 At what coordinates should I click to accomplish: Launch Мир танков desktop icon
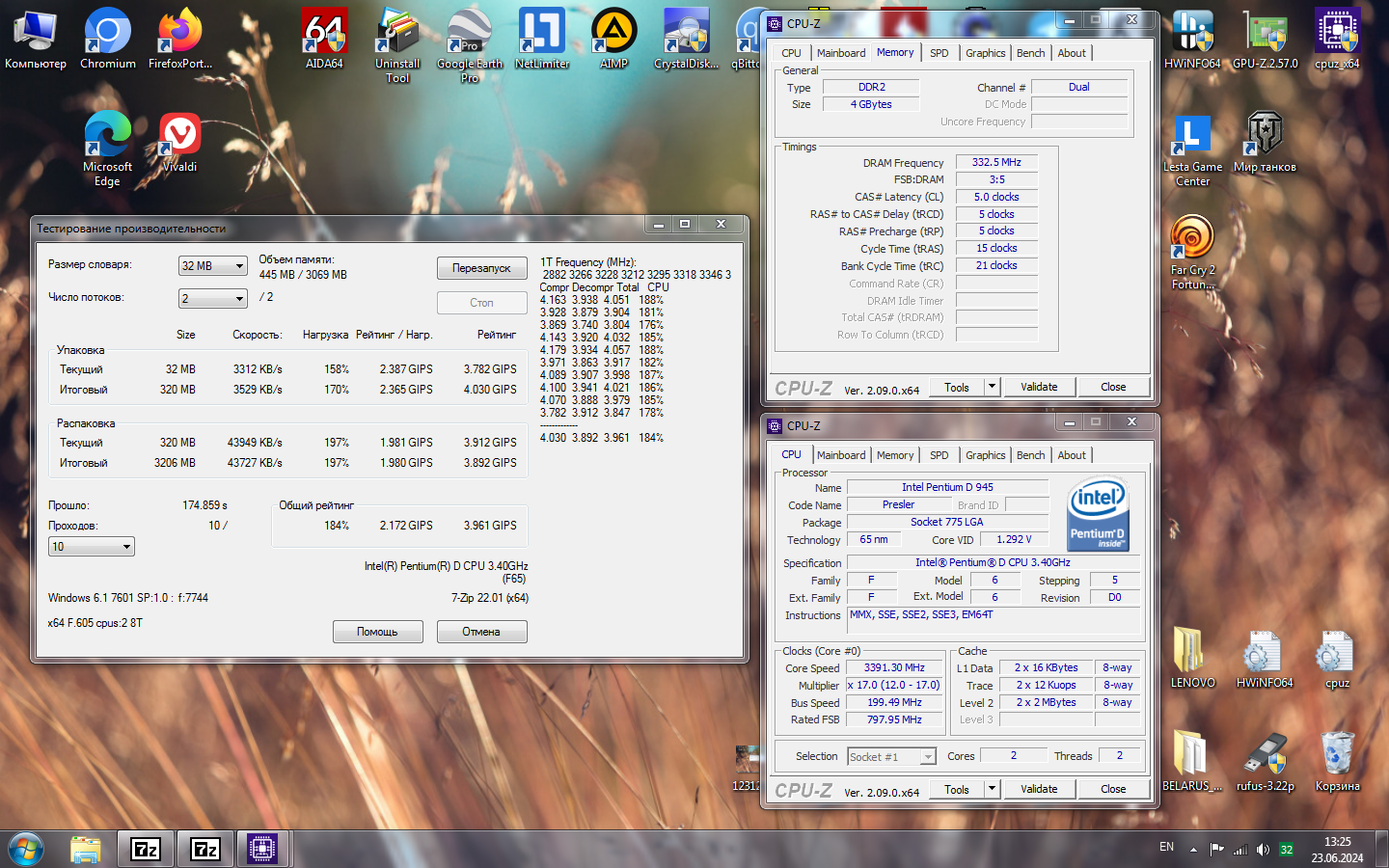(1265, 142)
